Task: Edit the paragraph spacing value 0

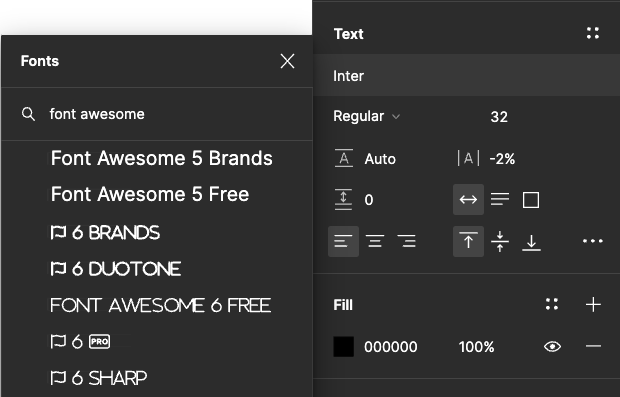Action: click(369, 200)
